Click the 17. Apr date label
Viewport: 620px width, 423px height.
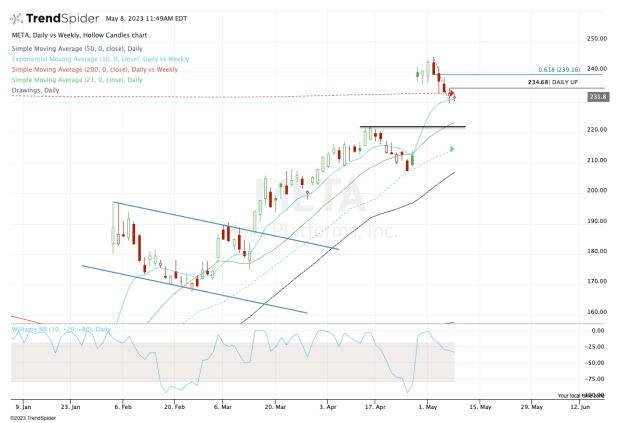pos(375,407)
